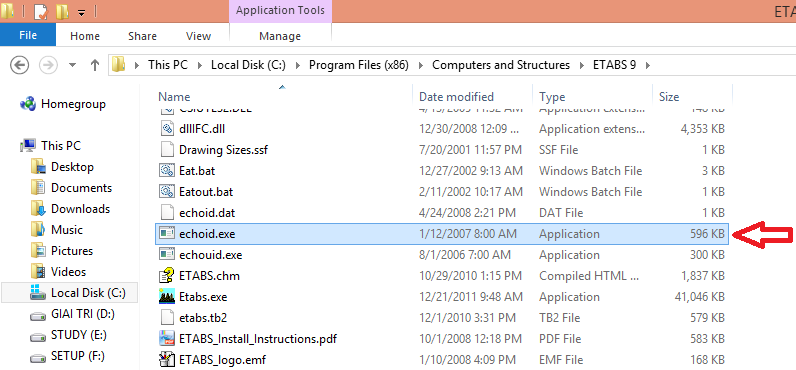Screen dimensions: 796x370
Task: Open Pictures in the navigation pane
Action: tap(72, 251)
